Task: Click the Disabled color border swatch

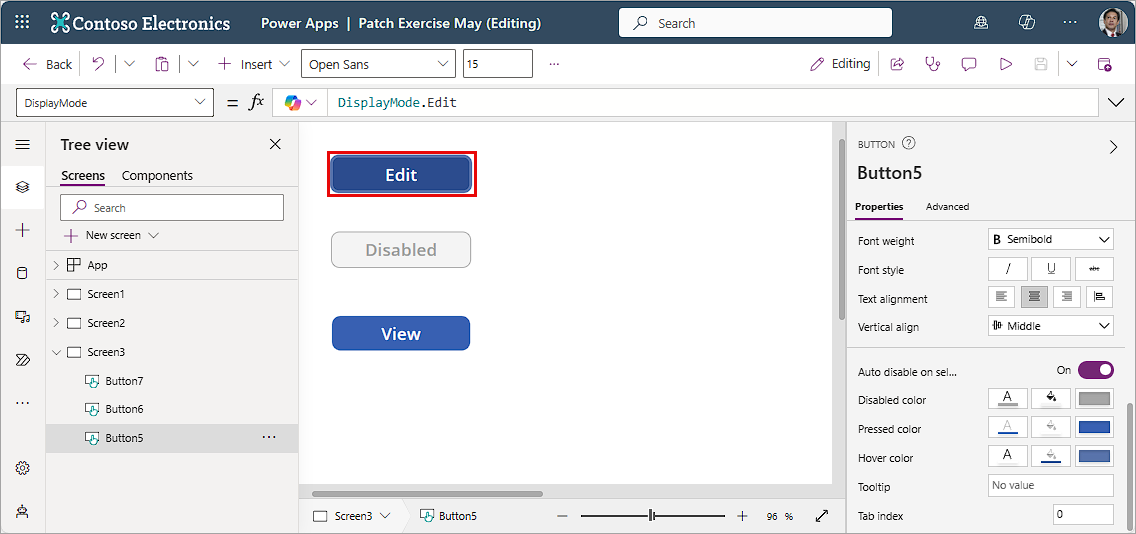Action: (x=1094, y=399)
